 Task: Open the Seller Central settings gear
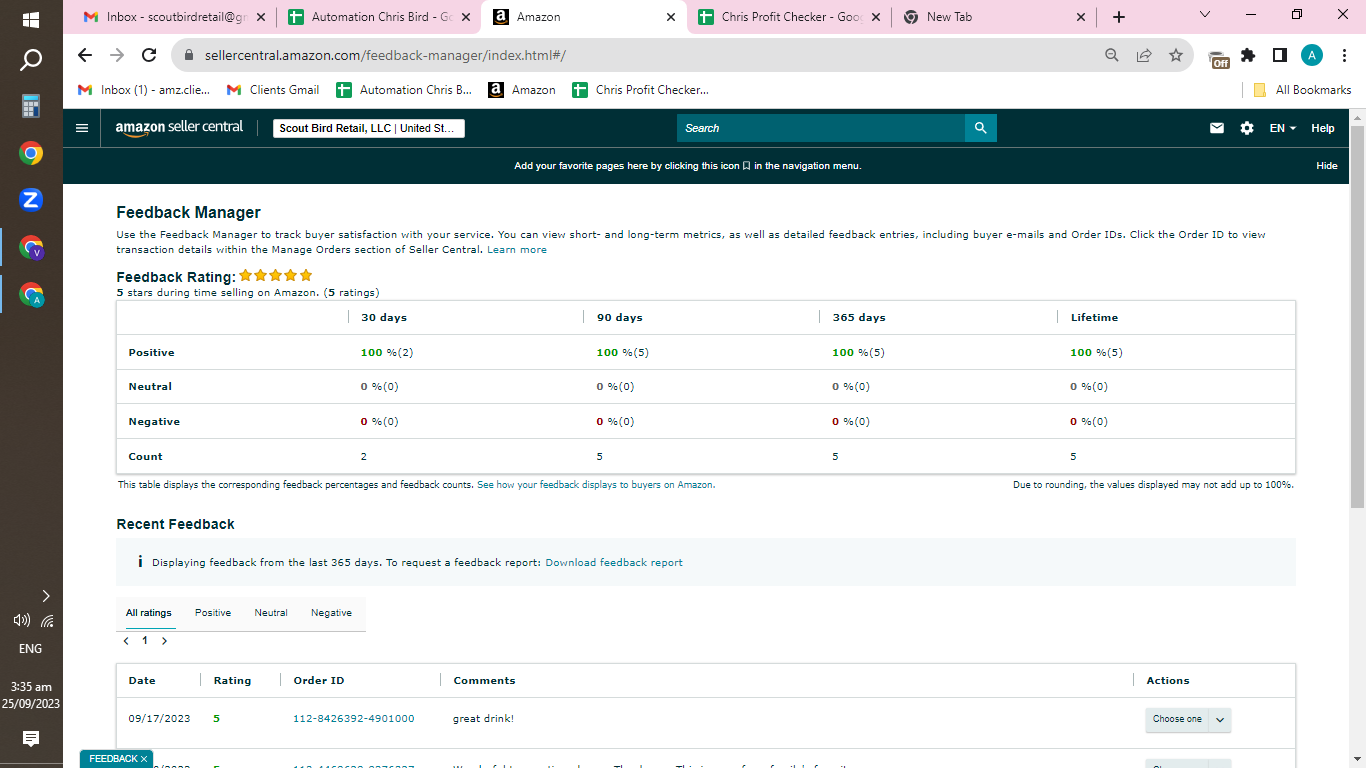click(x=1247, y=128)
